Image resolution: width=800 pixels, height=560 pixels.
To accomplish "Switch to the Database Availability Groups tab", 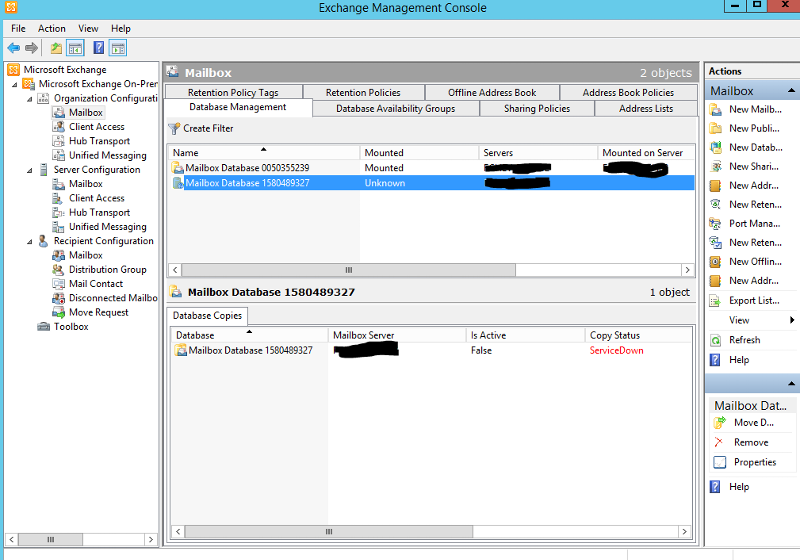I will tap(395, 109).
